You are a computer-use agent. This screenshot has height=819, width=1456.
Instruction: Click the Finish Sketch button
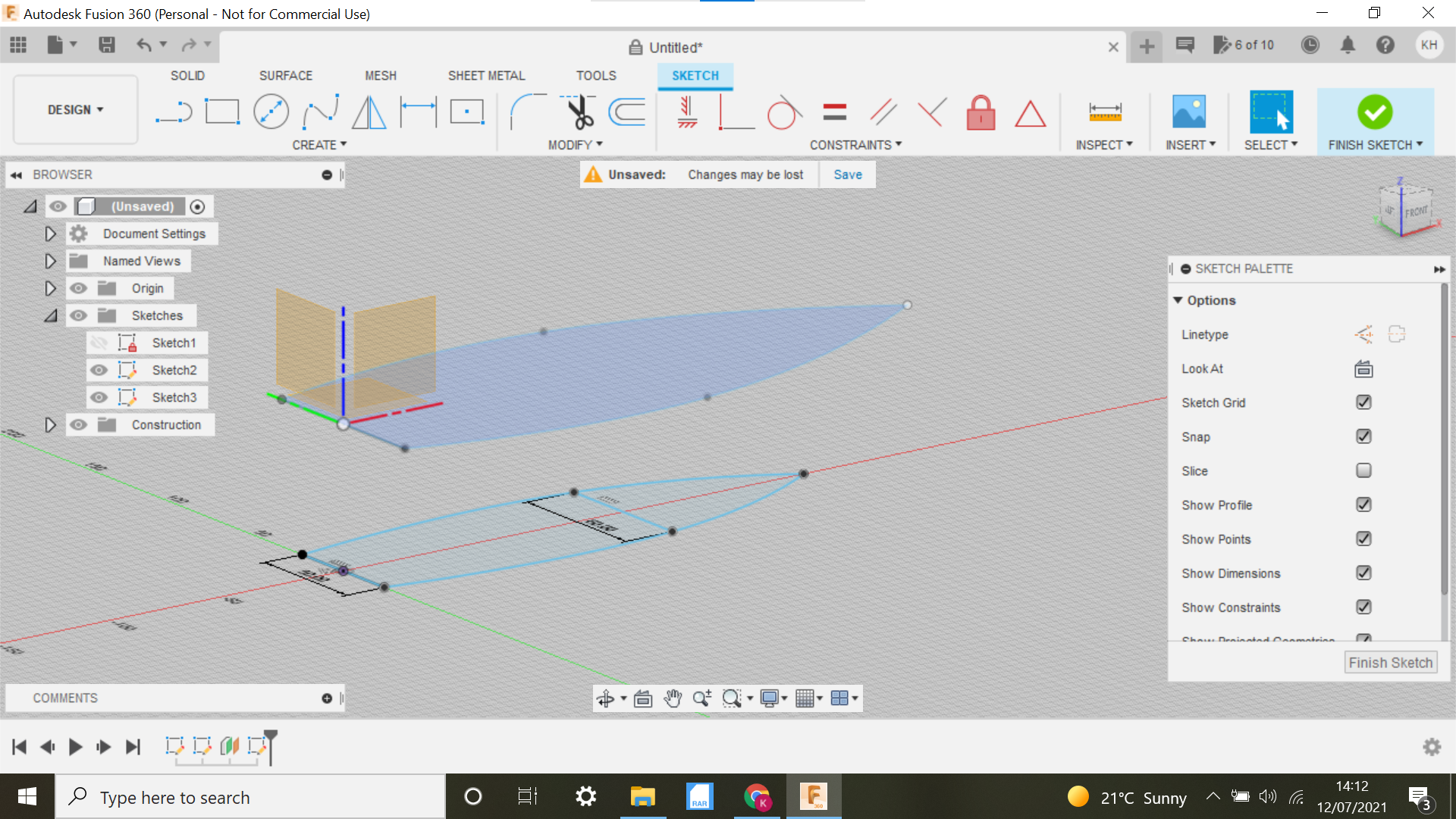click(x=1375, y=112)
